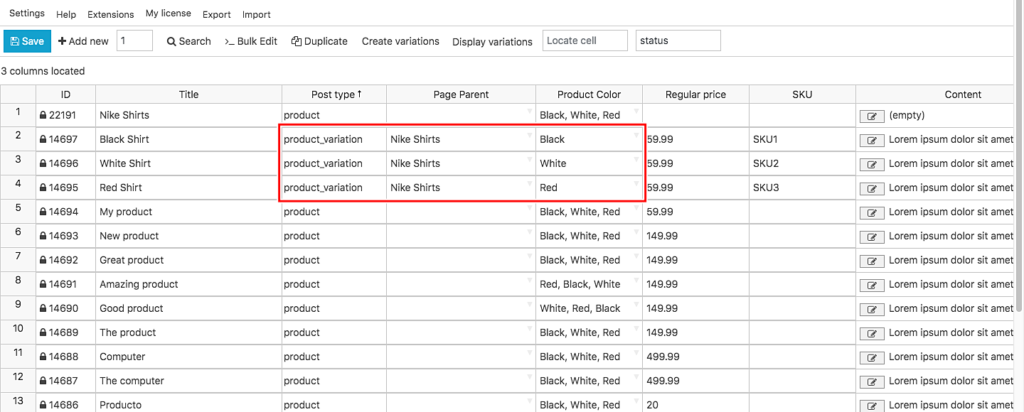The width and height of the screenshot is (1024, 412).
Task: Open content editor icon for Nike Shirts row
Action: click(x=872, y=116)
